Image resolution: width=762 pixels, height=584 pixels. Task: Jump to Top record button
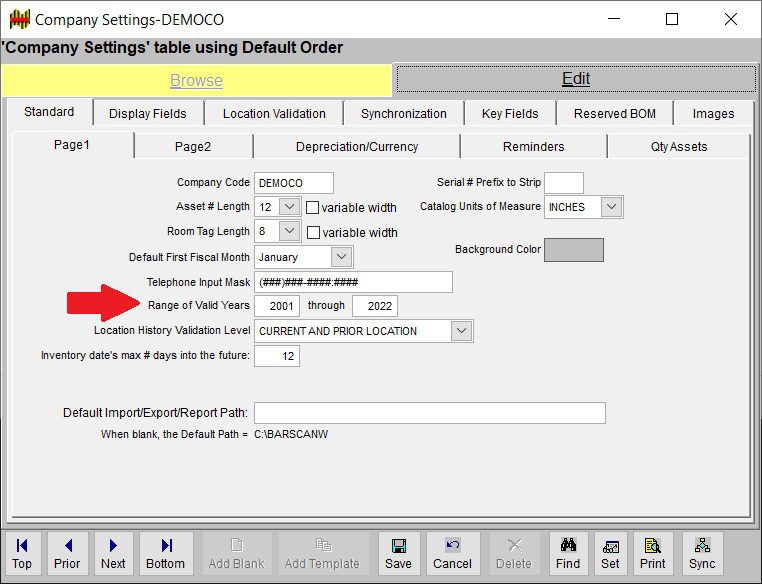coord(22,553)
